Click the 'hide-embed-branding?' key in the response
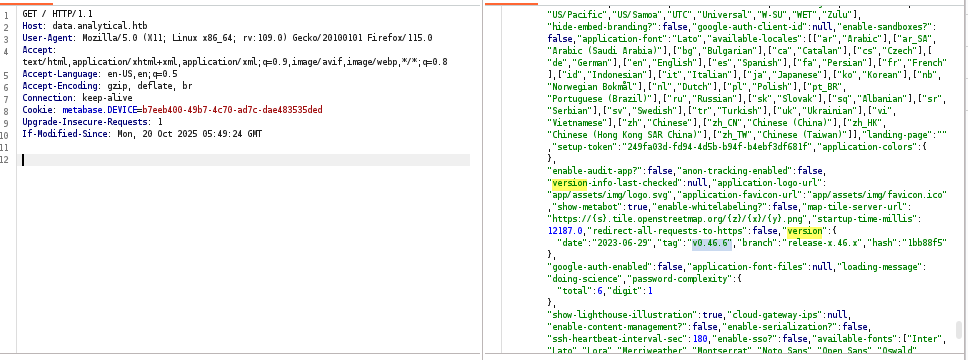Screen dimensions: 968x360 click(603, 27)
